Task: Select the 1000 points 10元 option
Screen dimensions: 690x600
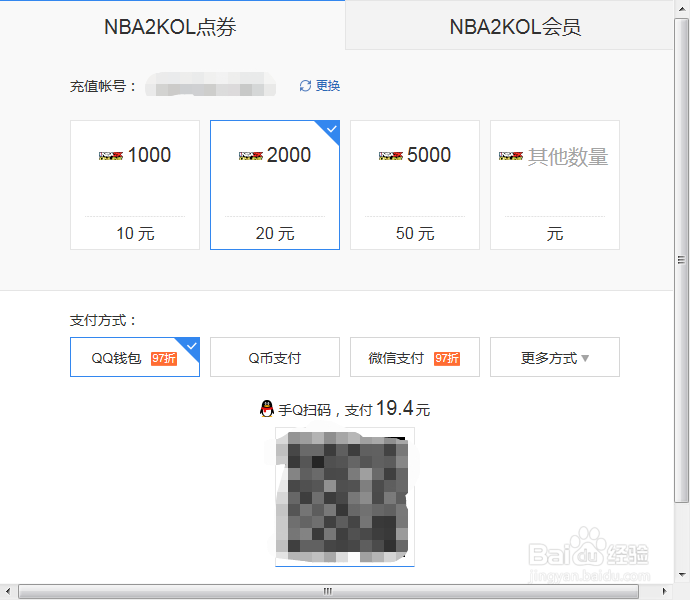Action: click(x=135, y=185)
